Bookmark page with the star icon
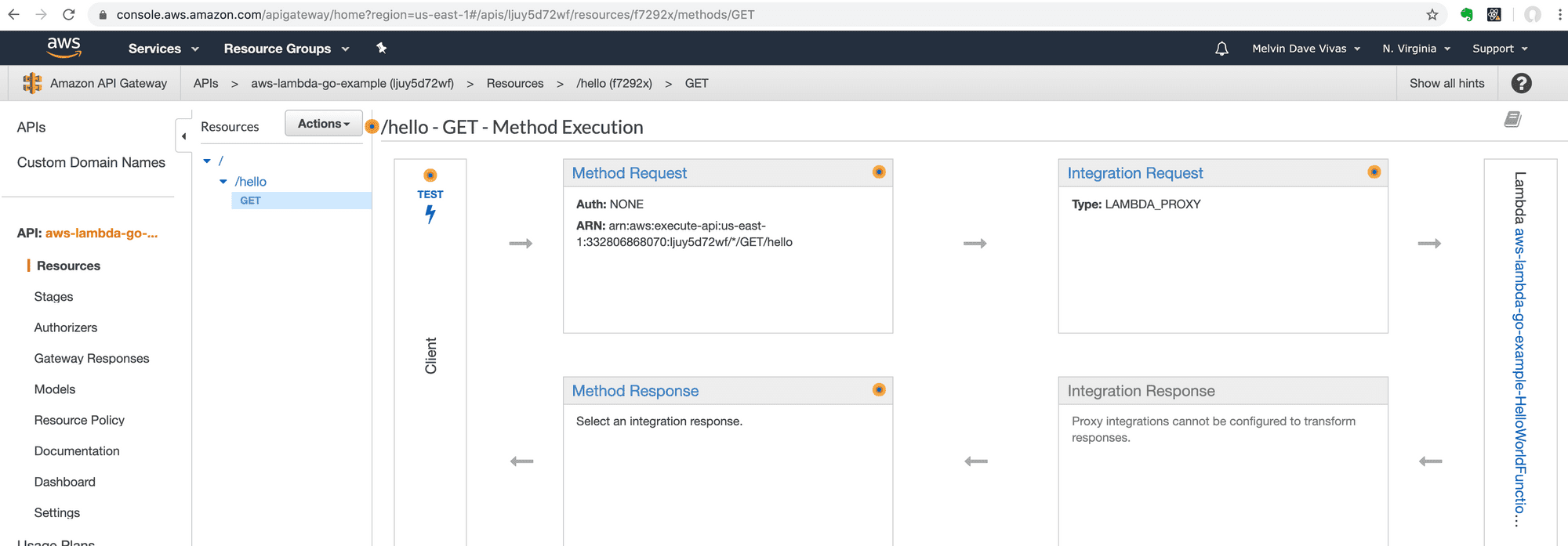The image size is (1568, 546). pyautogui.click(x=1432, y=14)
